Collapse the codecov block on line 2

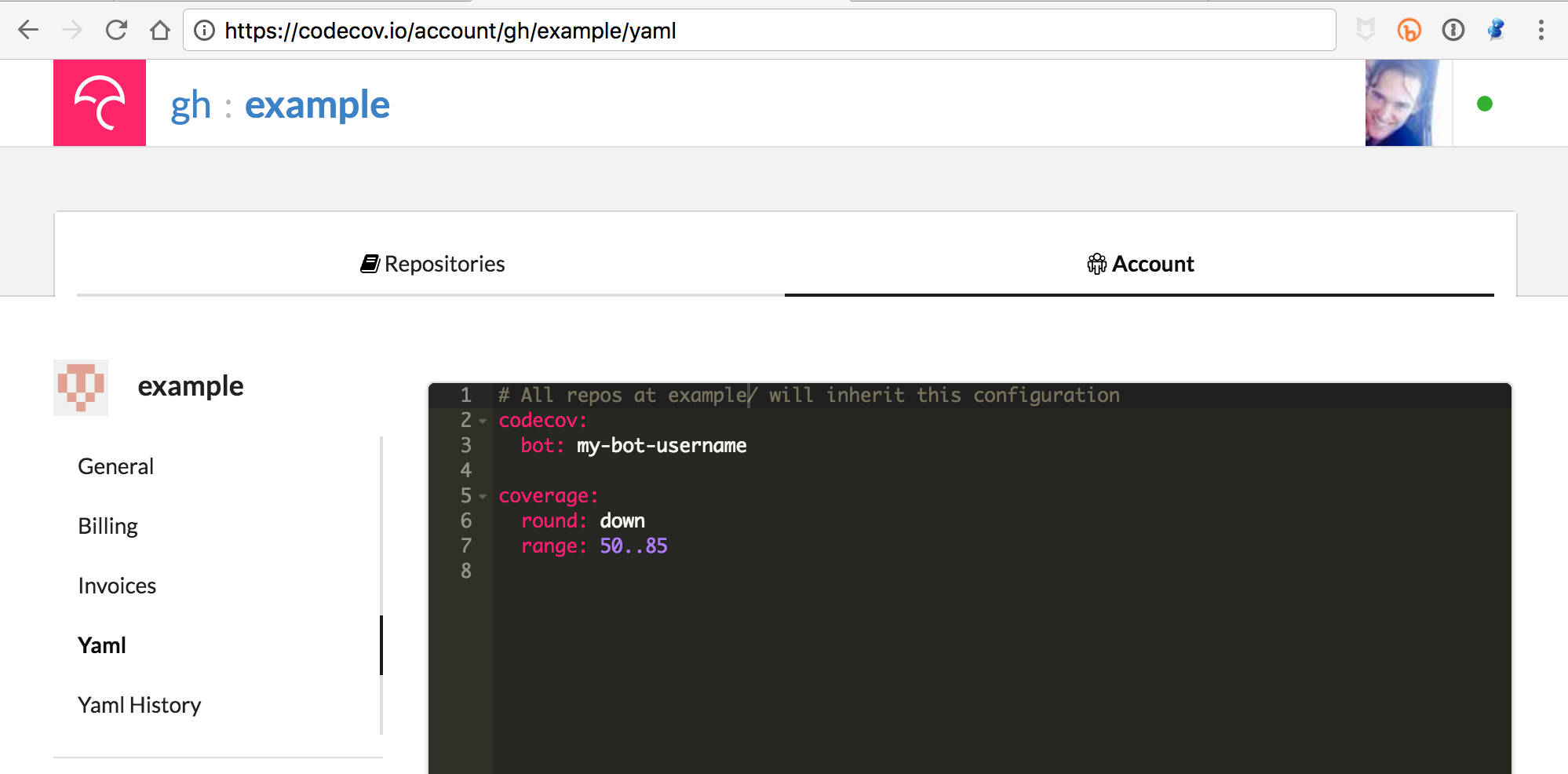(x=483, y=422)
